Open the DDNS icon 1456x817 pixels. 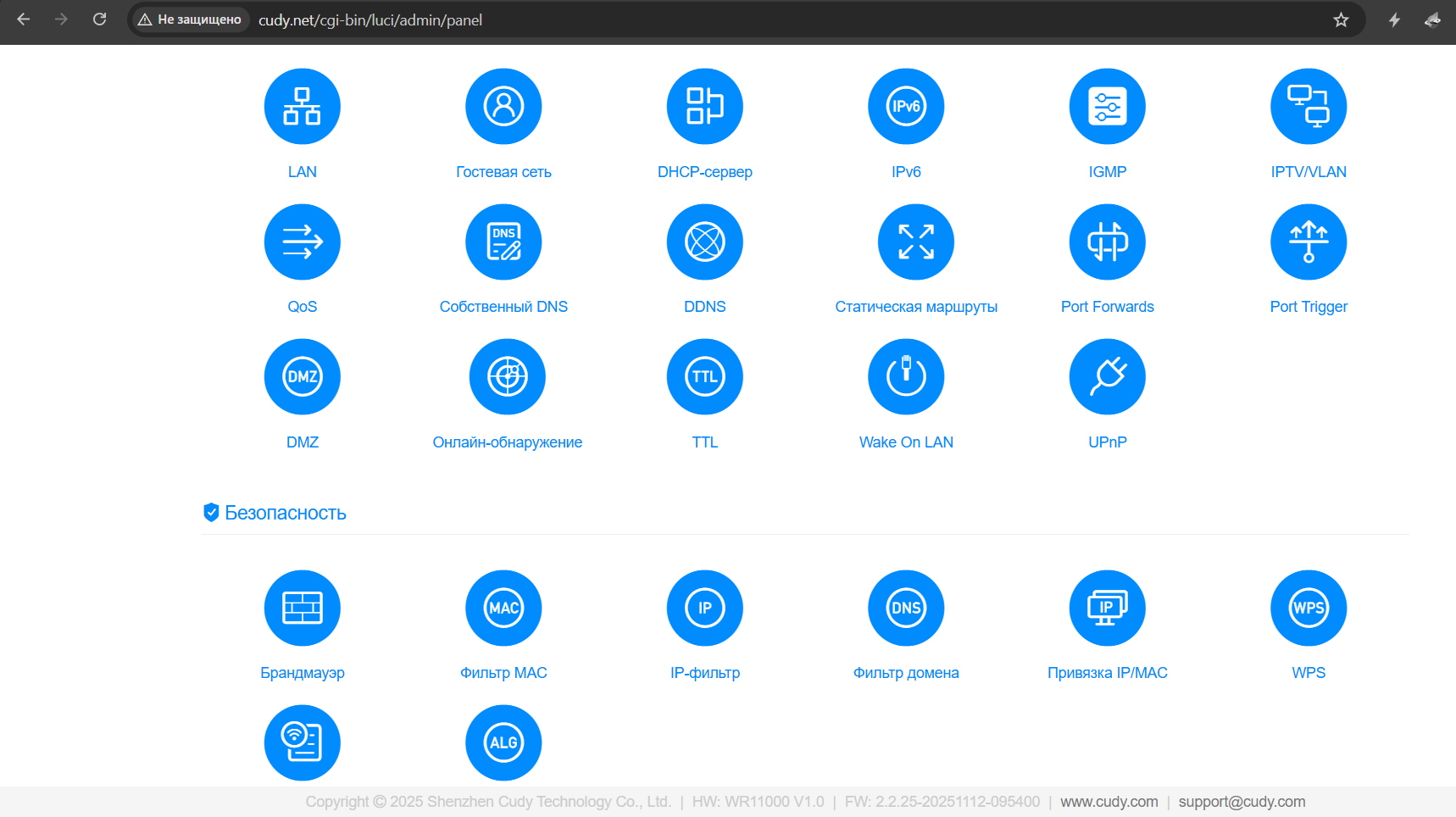pos(704,242)
